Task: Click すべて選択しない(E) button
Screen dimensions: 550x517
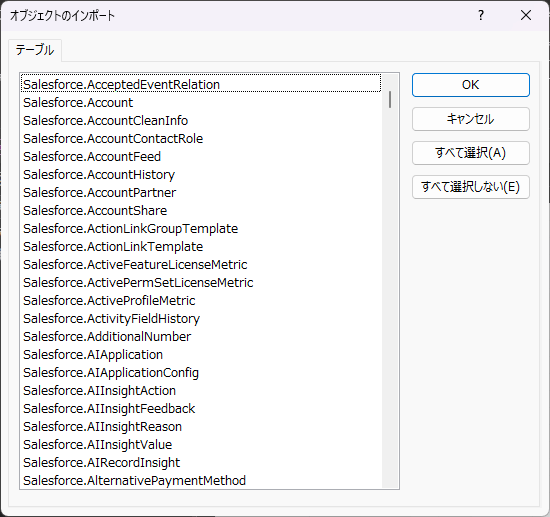Action: [x=470, y=187]
